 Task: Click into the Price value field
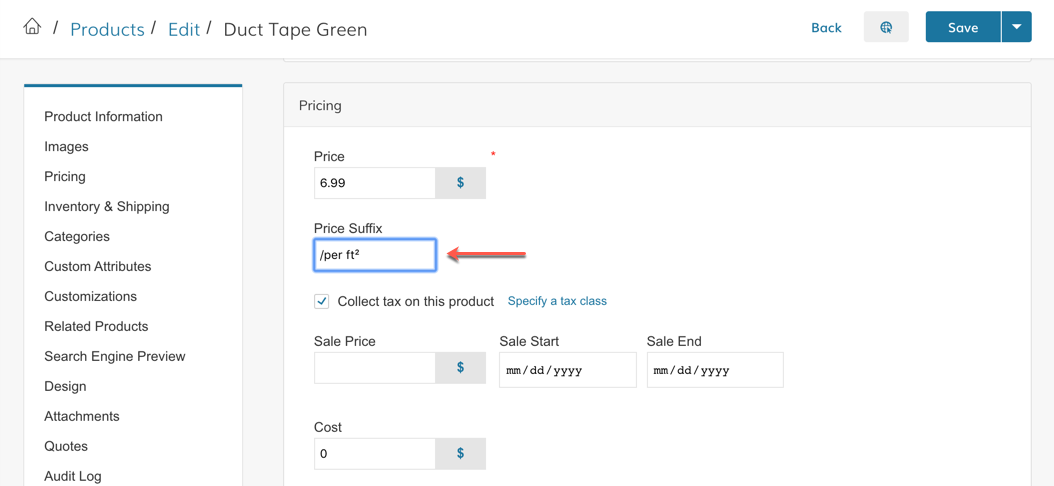(x=375, y=183)
